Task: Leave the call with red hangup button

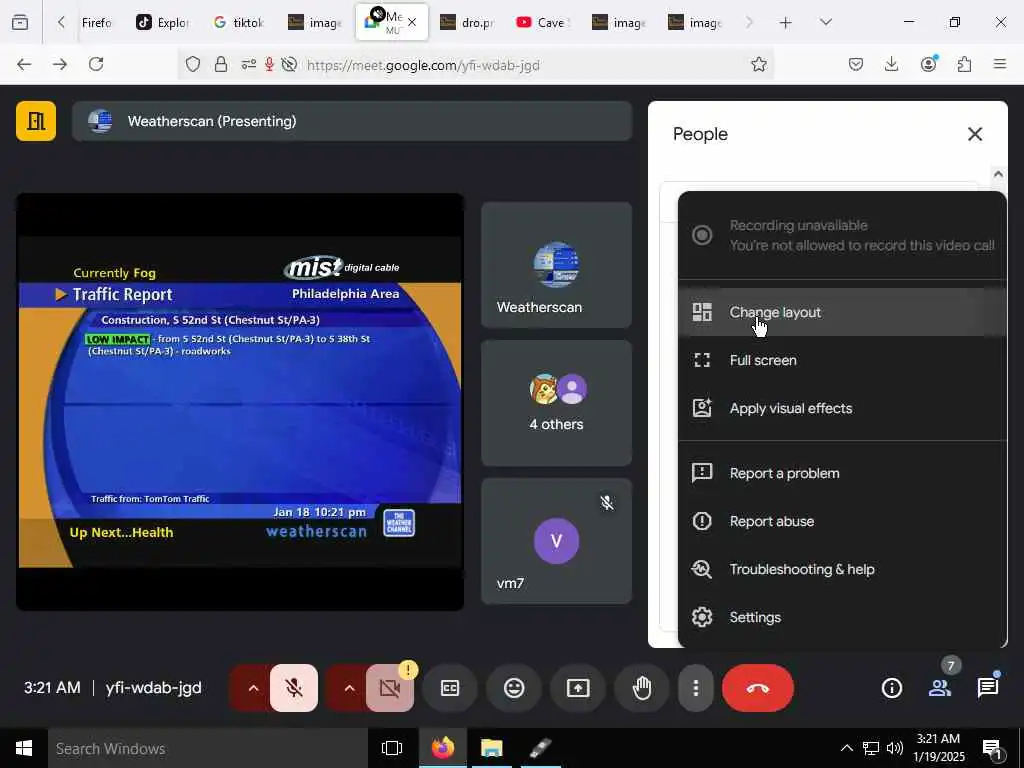Action: pyautogui.click(x=758, y=688)
